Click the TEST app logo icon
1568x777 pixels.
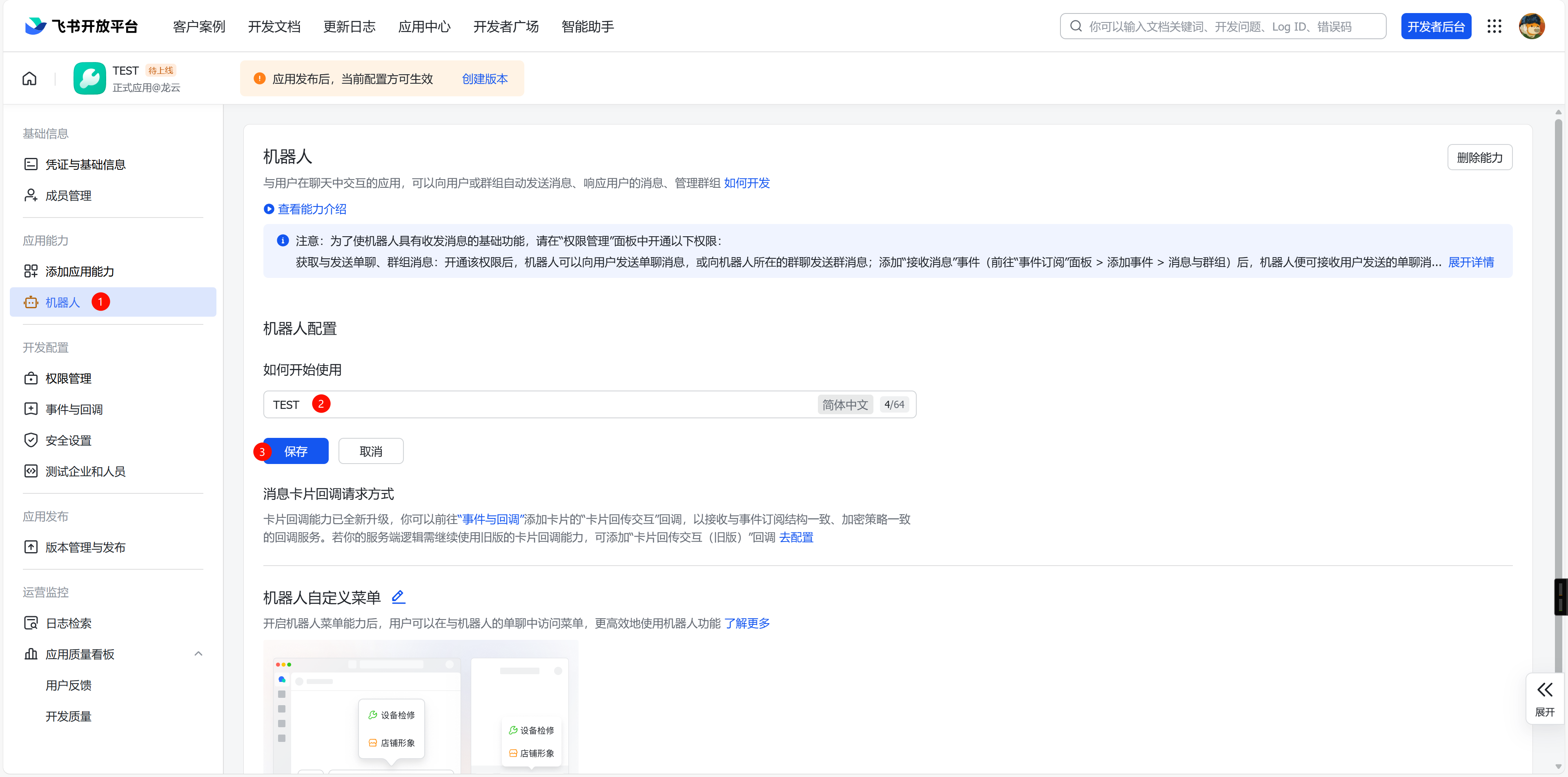pyautogui.click(x=89, y=78)
